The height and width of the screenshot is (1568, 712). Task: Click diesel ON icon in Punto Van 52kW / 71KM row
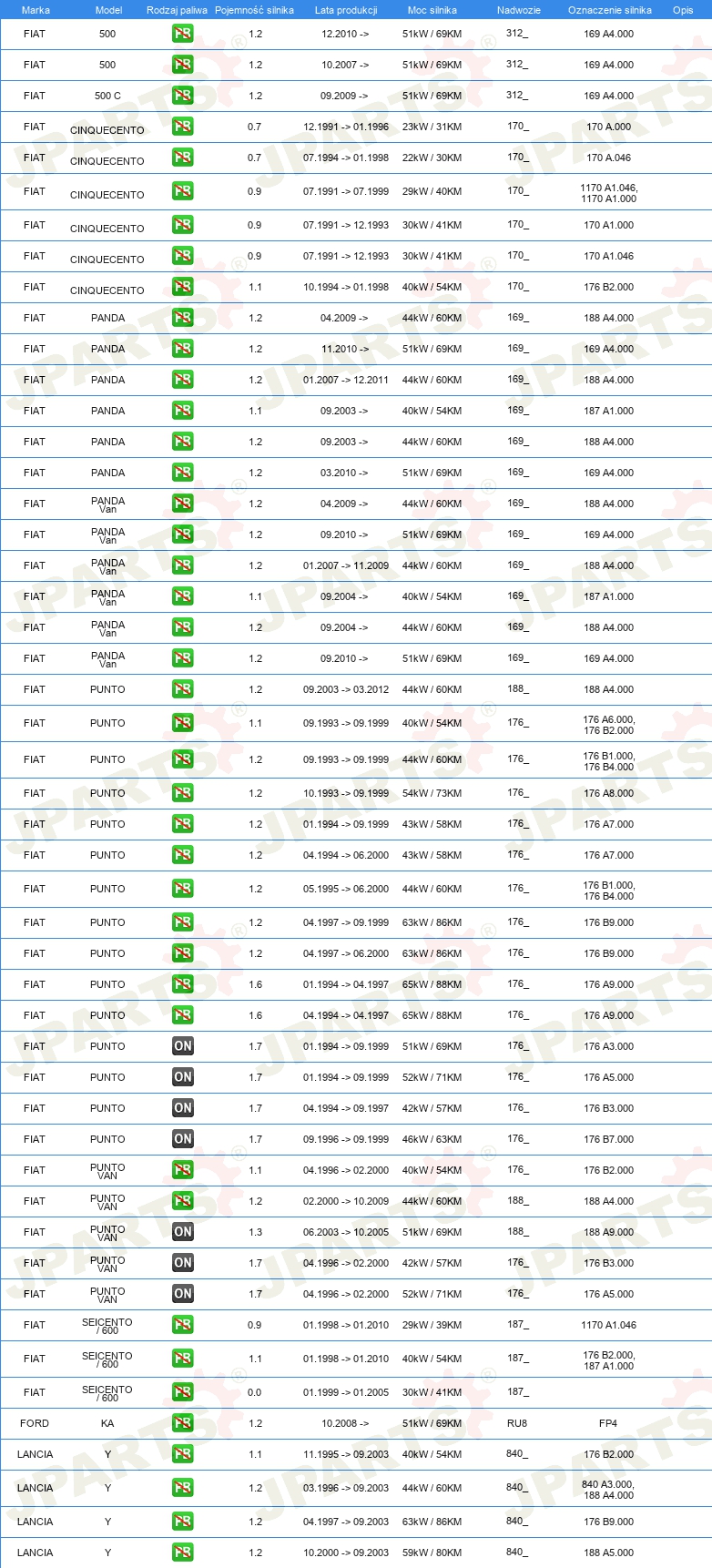[x=183, y=1294]
